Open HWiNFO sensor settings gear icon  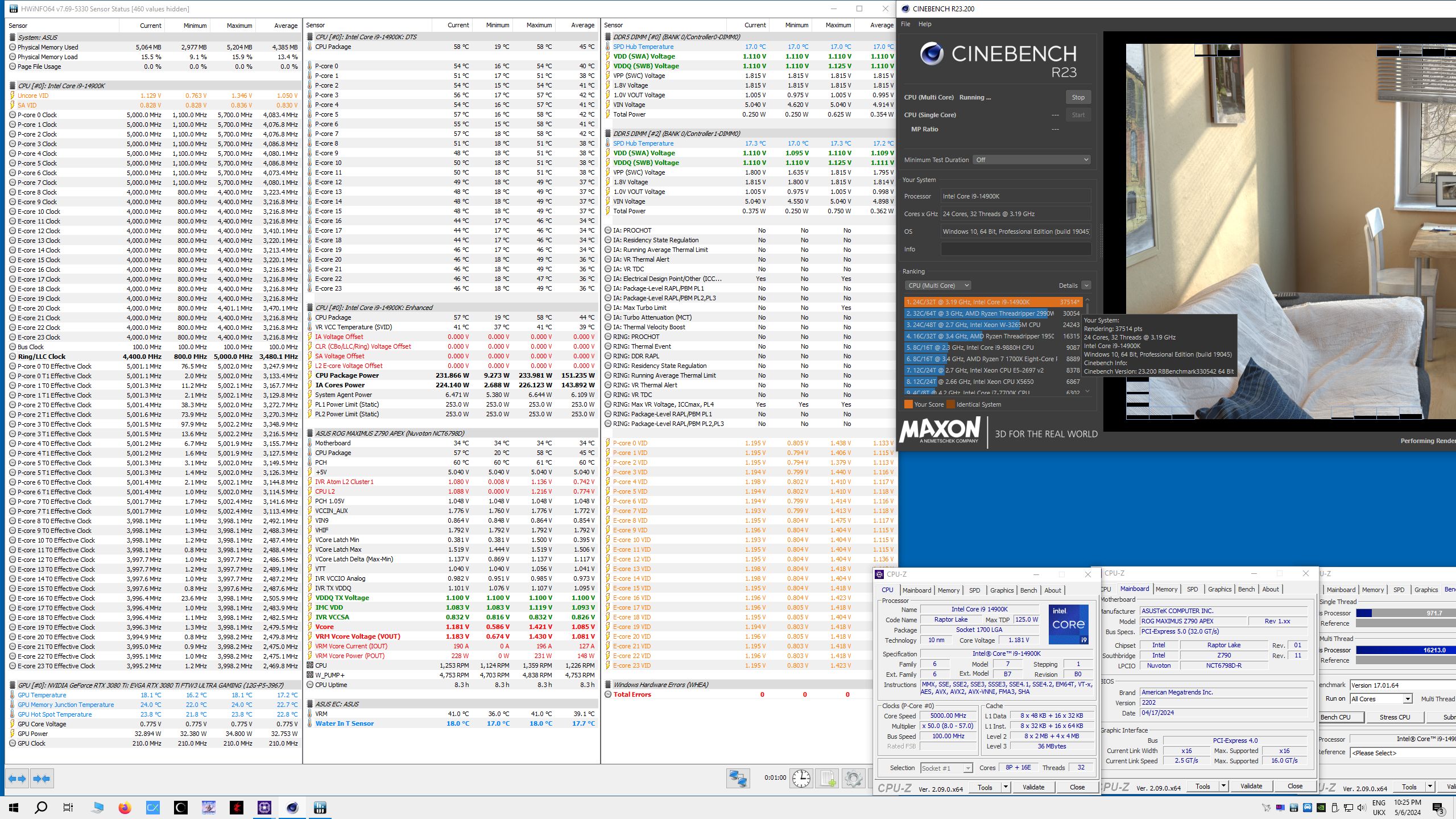point(853,778)
